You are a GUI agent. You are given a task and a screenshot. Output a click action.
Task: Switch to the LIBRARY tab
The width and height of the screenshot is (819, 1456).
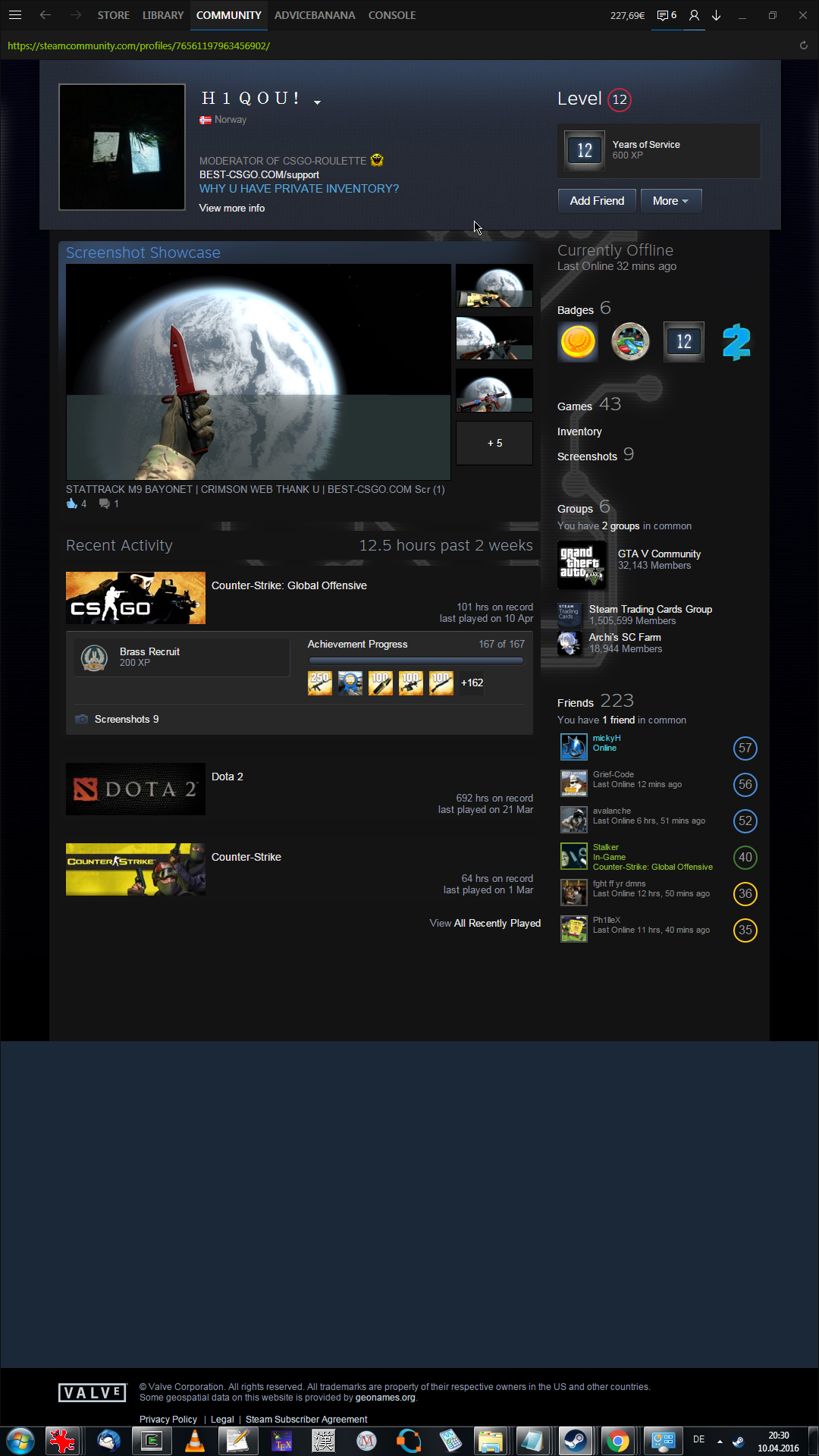pyautogui.click(x=163, y=15)
